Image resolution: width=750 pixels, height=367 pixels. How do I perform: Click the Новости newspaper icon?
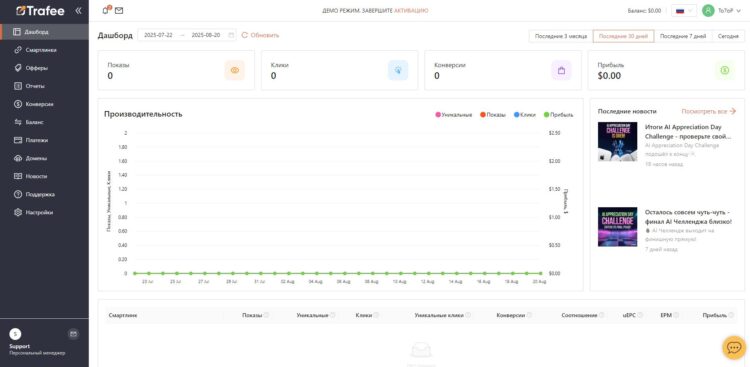point(18,176)
